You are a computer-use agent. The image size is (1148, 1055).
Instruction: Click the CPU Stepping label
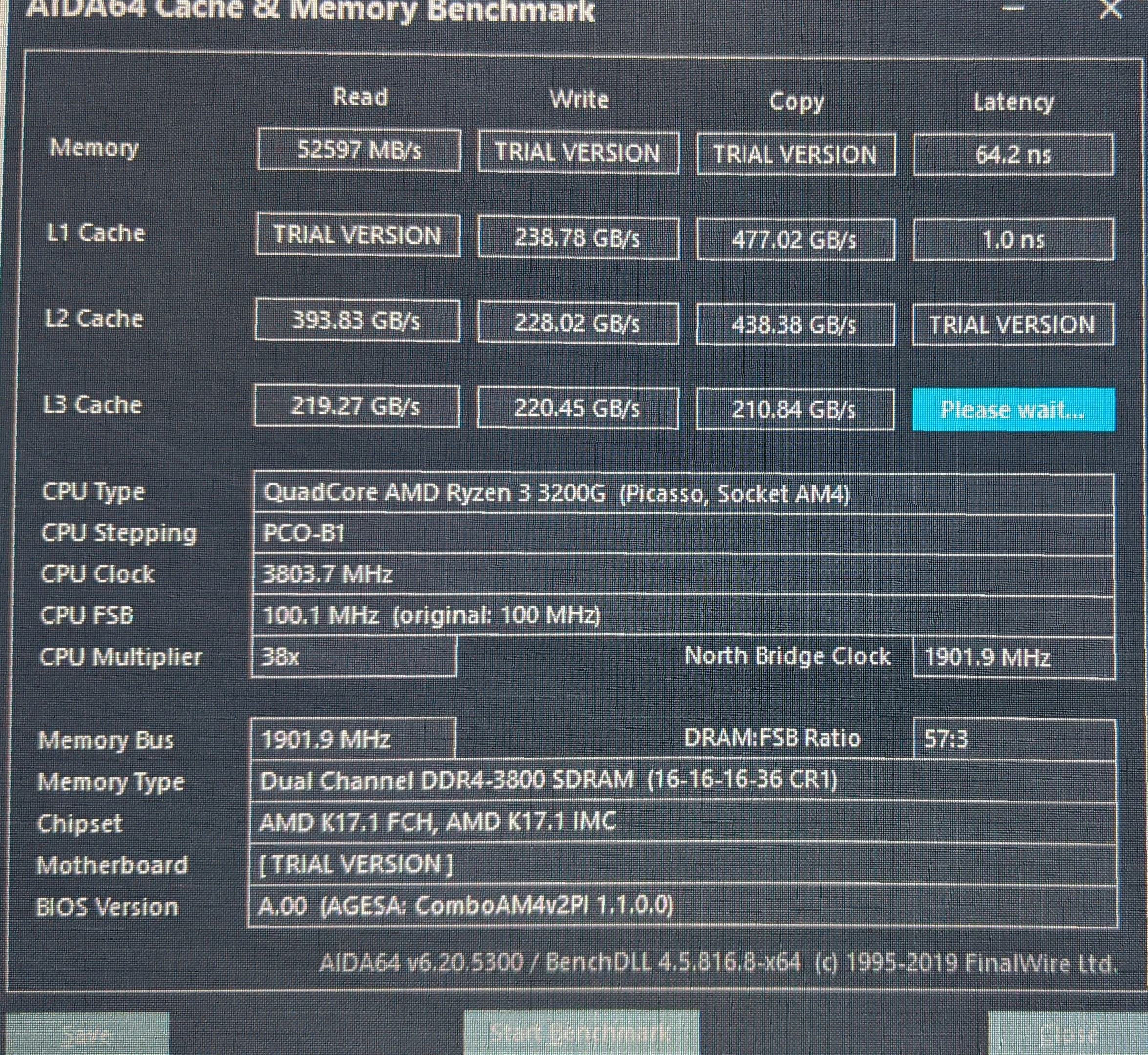[x=119, y=533]
